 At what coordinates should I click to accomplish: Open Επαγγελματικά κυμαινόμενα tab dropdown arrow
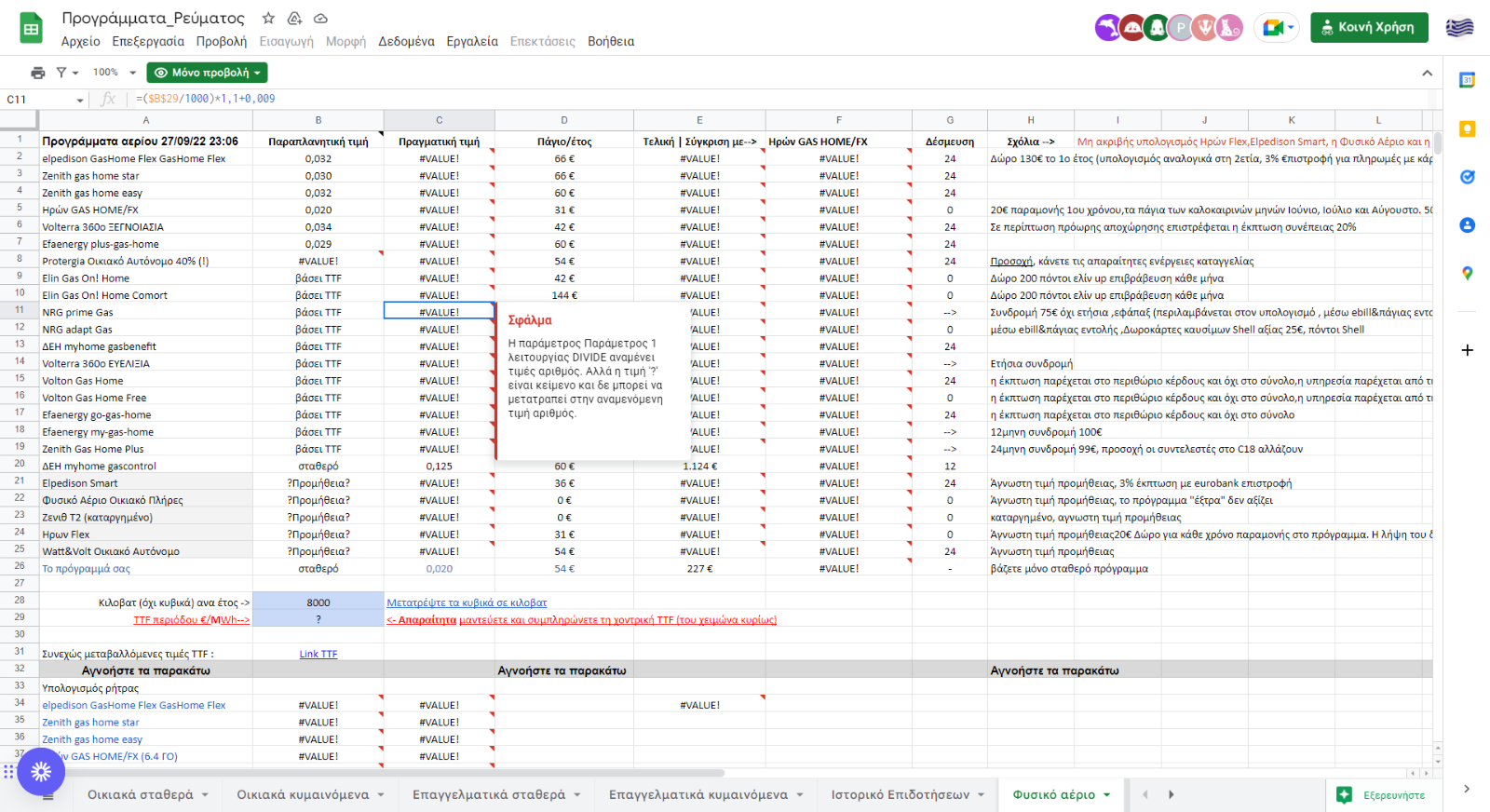(x=800, y=795)
